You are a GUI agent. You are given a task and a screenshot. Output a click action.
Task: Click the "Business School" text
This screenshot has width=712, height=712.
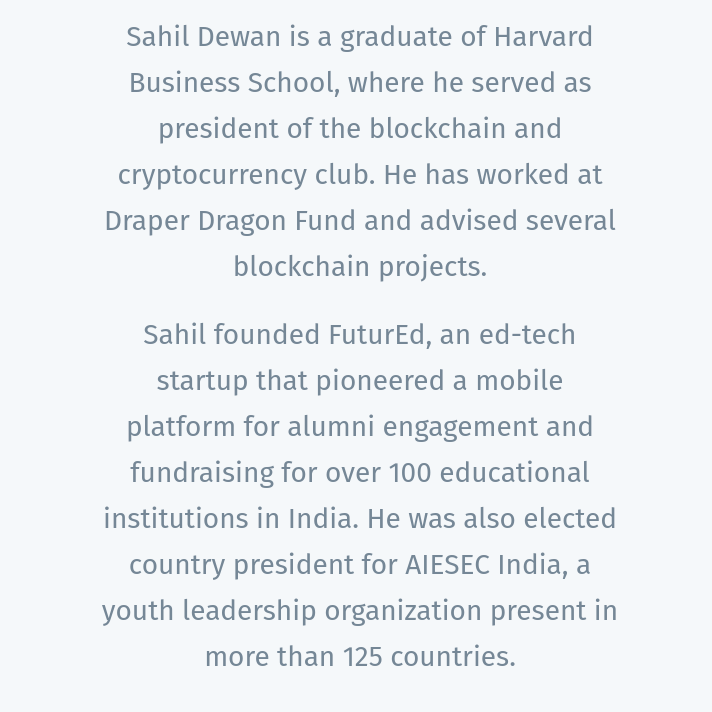pos(232,83)
